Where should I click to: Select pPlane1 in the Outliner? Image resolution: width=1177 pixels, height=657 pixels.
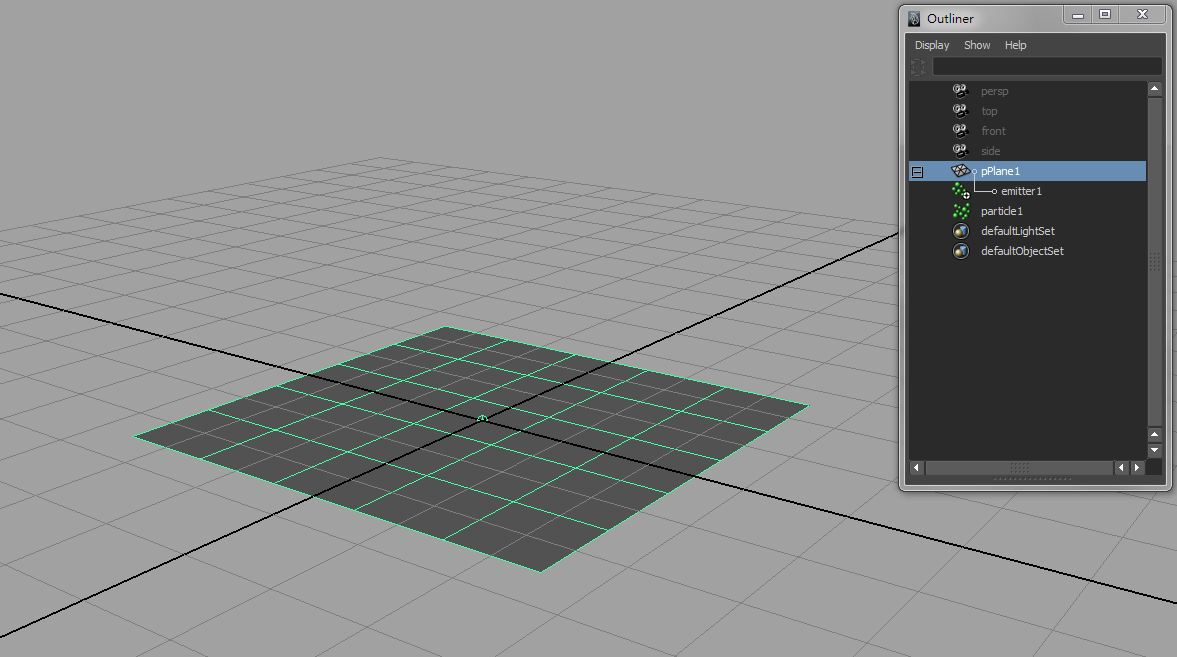[x=1000, y=171]
